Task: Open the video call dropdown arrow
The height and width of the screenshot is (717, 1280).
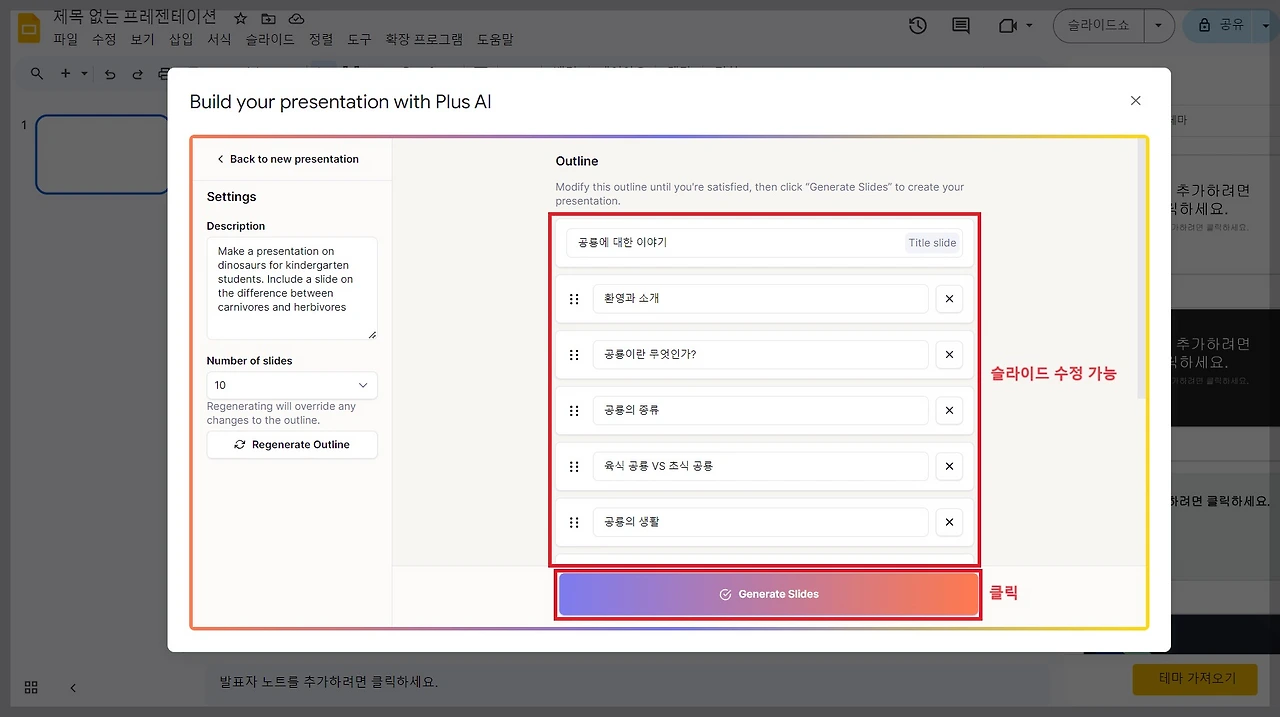Action: coord(1029,25)
